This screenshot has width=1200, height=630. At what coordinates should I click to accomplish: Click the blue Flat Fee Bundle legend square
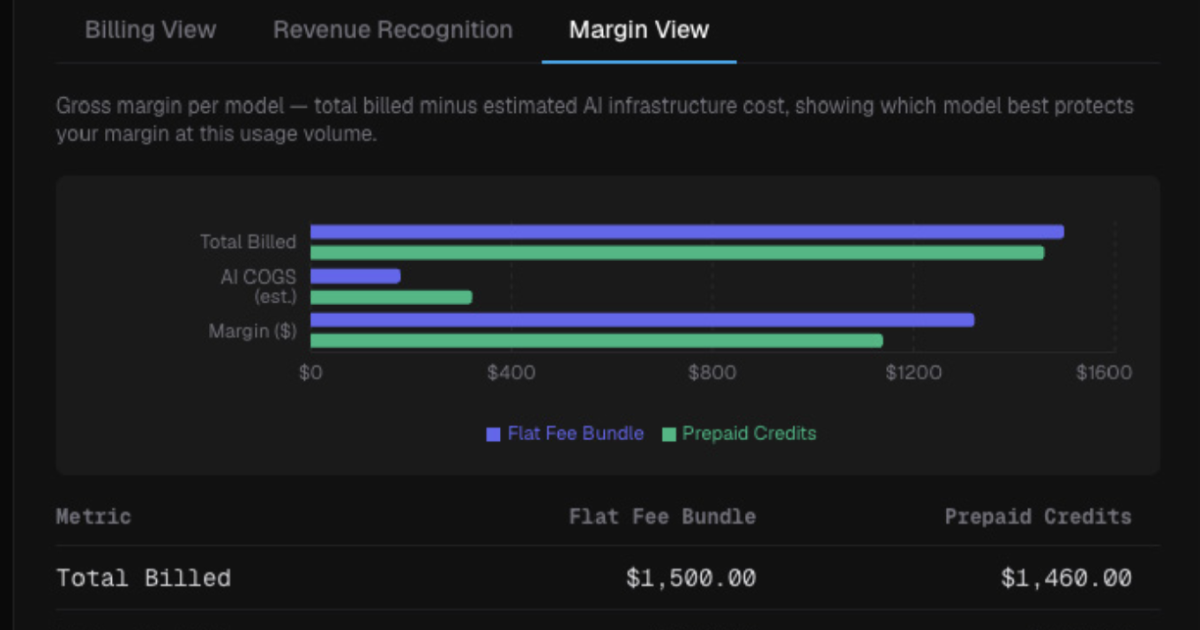tap(493, 434)
